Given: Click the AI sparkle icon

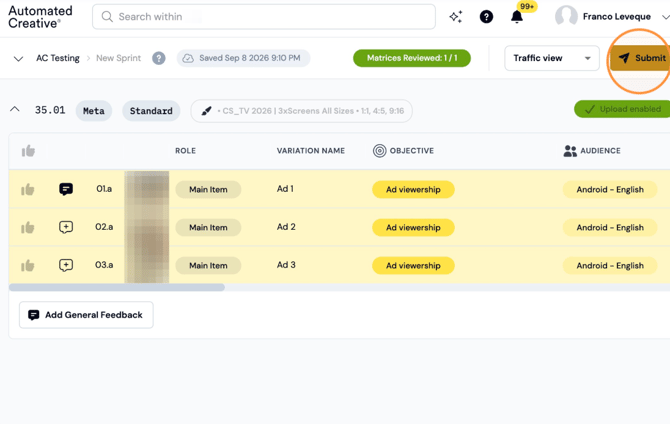Looking at the screenshot, I should (x=455, y=17).
